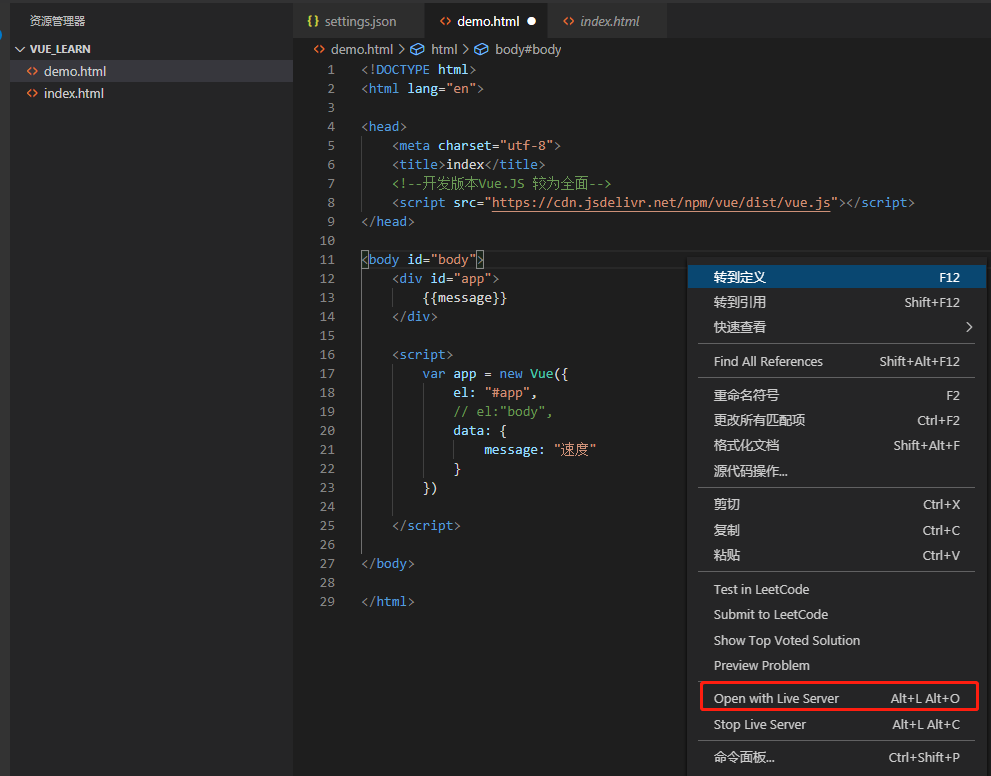Viewport: 991px width, 776px height.
Task: Collapse the VUE_LEARN folder in Explorer
Action: pyautogui.click(x=21, y=48)
